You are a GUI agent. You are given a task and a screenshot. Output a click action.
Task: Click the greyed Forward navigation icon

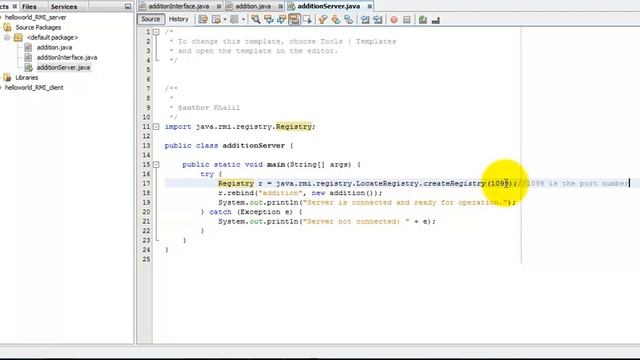click(x=234, y=20)
